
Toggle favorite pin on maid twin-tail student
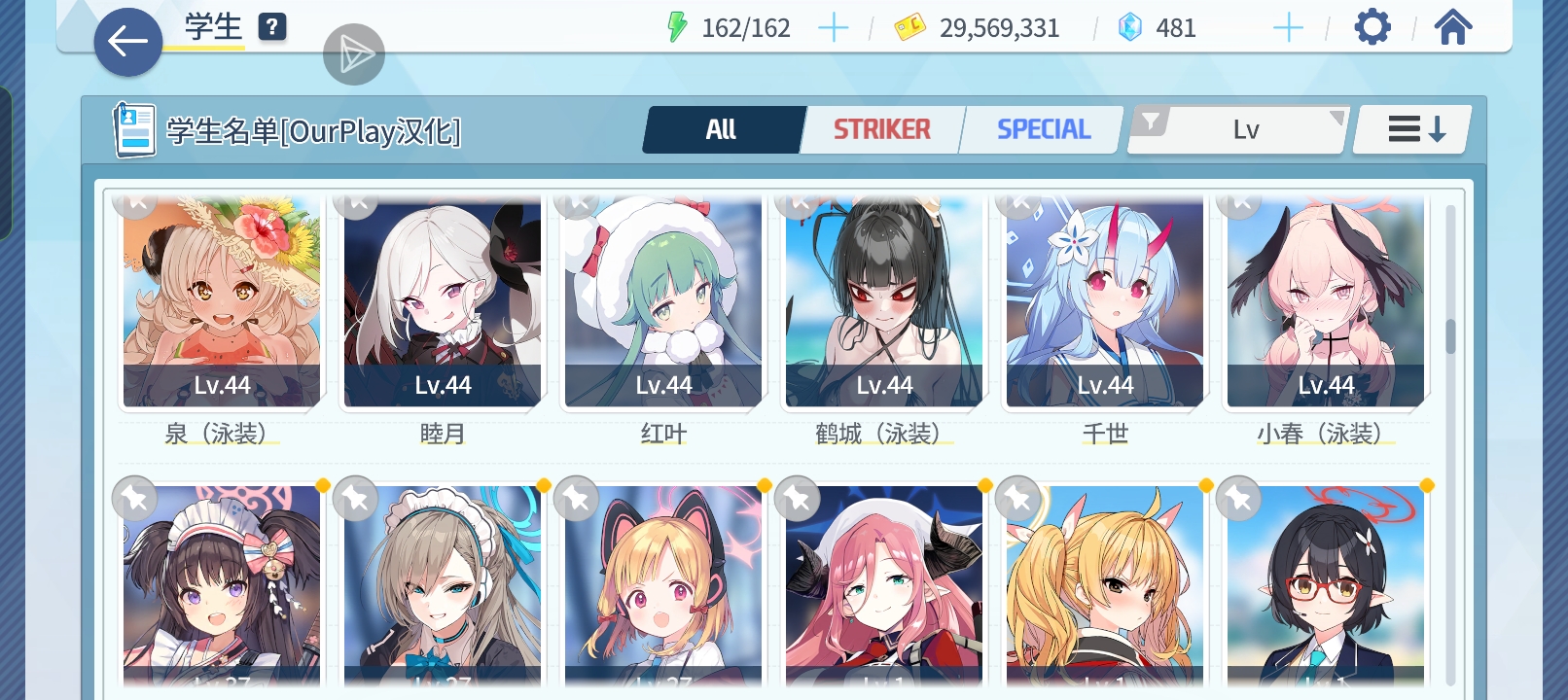pos(134,499)
